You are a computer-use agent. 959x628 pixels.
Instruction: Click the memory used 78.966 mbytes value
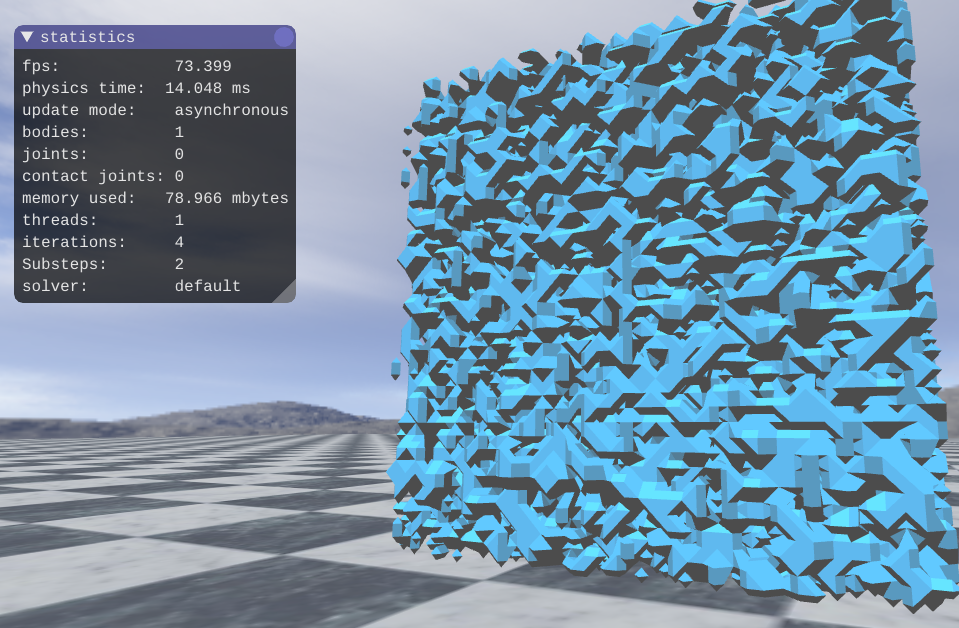226,198
